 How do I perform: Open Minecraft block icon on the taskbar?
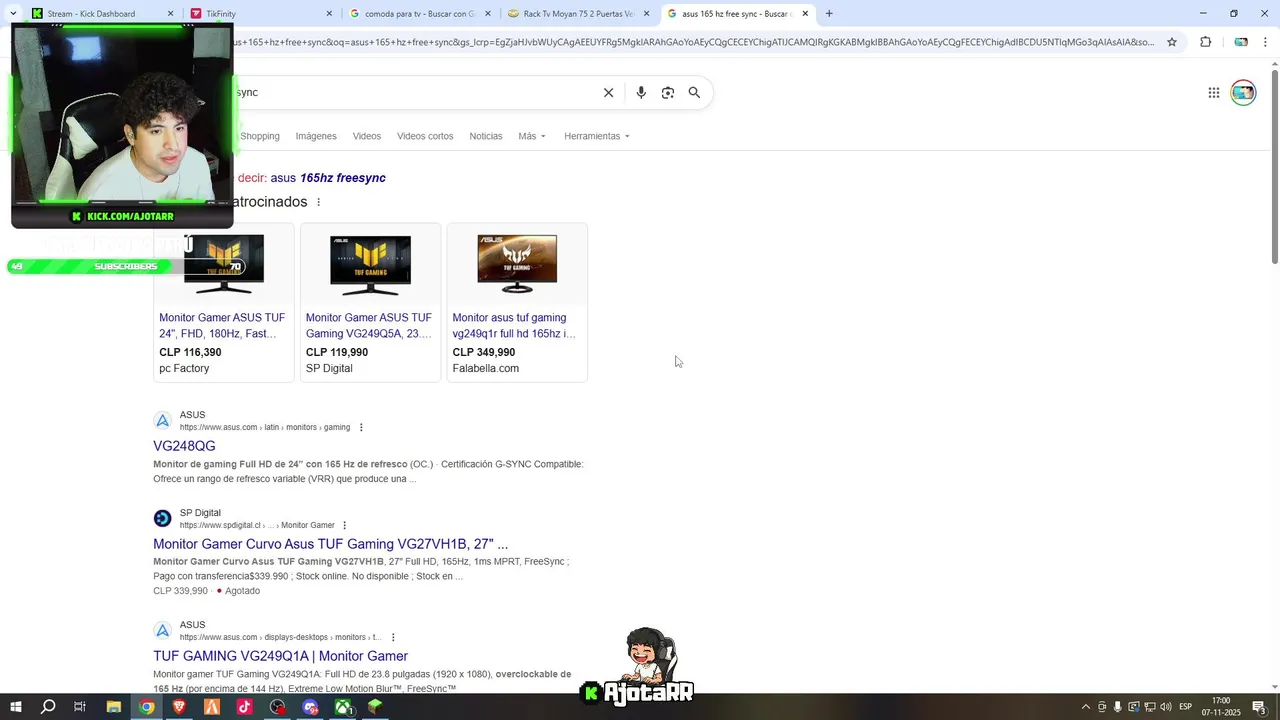click(375, 707)
